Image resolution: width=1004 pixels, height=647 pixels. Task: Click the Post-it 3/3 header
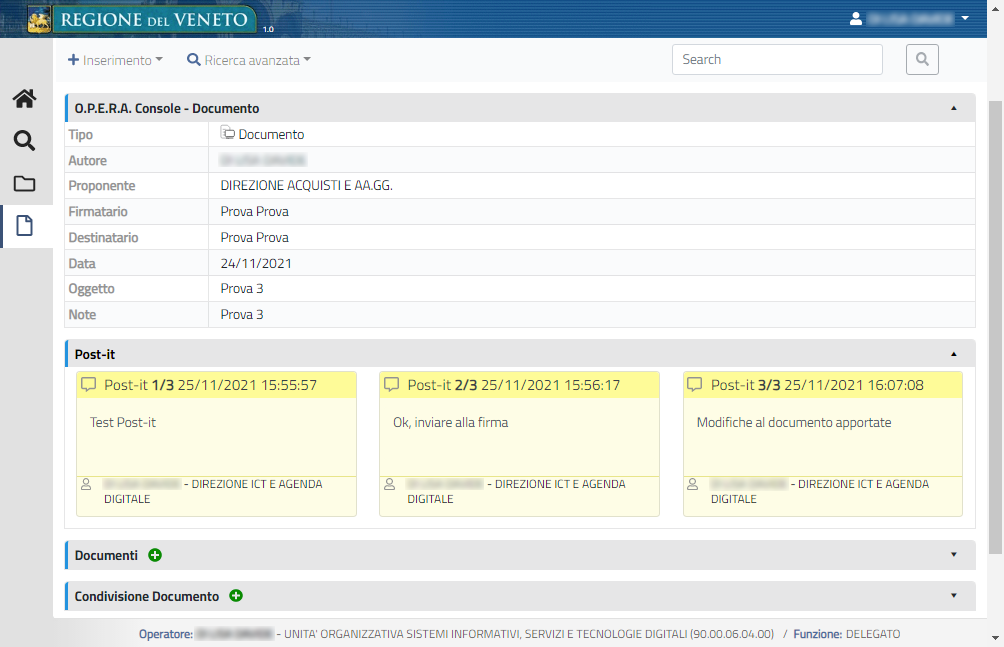(823, 385)
